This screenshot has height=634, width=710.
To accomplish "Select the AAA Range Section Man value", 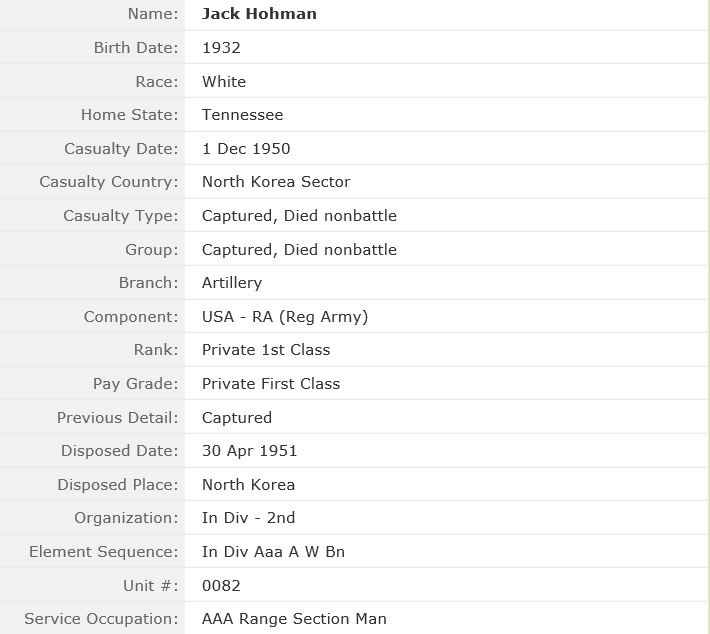I will coord(294,619).
